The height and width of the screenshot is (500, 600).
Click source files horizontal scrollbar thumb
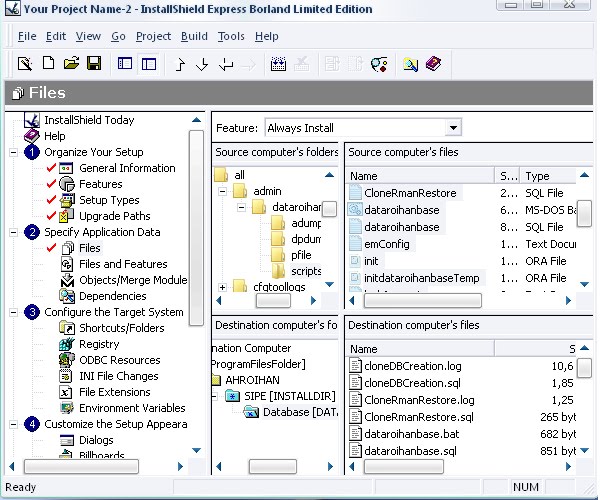(x=423, y=301)
